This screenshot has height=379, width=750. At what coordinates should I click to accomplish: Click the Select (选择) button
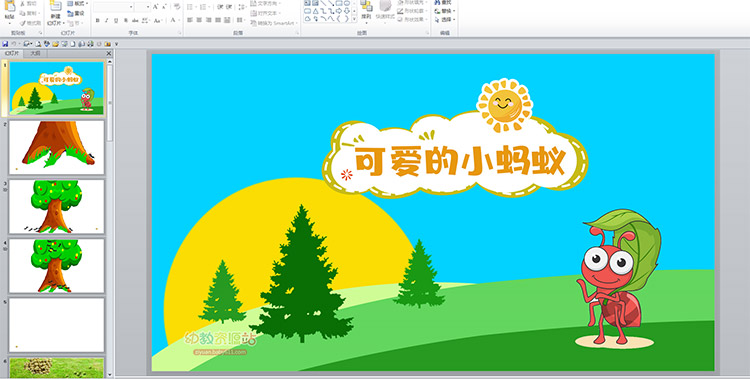[445, 20]
